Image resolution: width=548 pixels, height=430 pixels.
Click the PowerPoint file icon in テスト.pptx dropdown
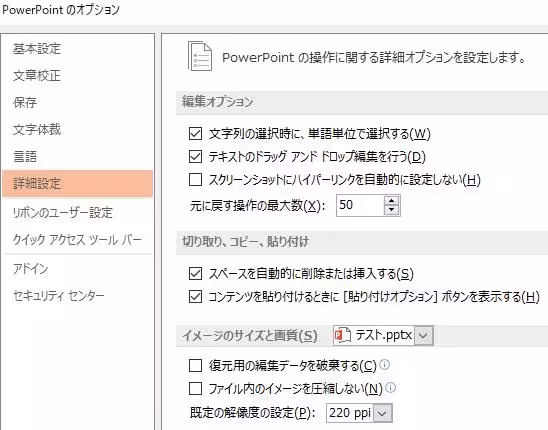tap(342, 336)
